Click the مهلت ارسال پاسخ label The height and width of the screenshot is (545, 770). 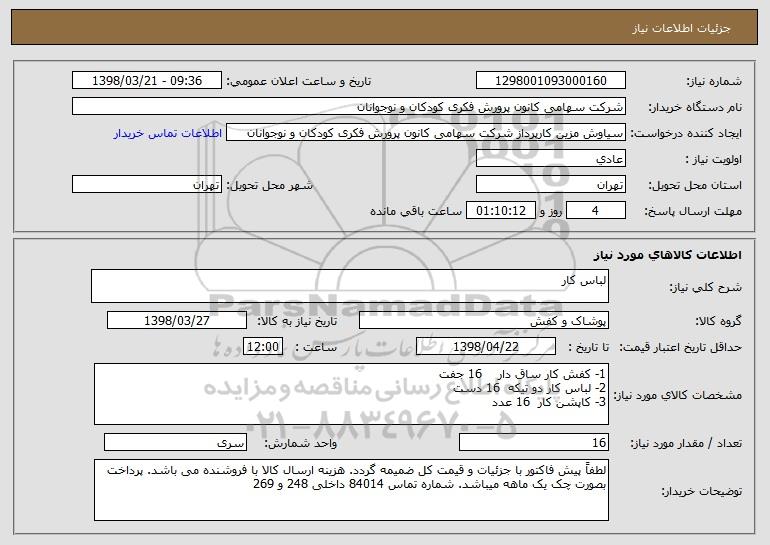(693, 211)
